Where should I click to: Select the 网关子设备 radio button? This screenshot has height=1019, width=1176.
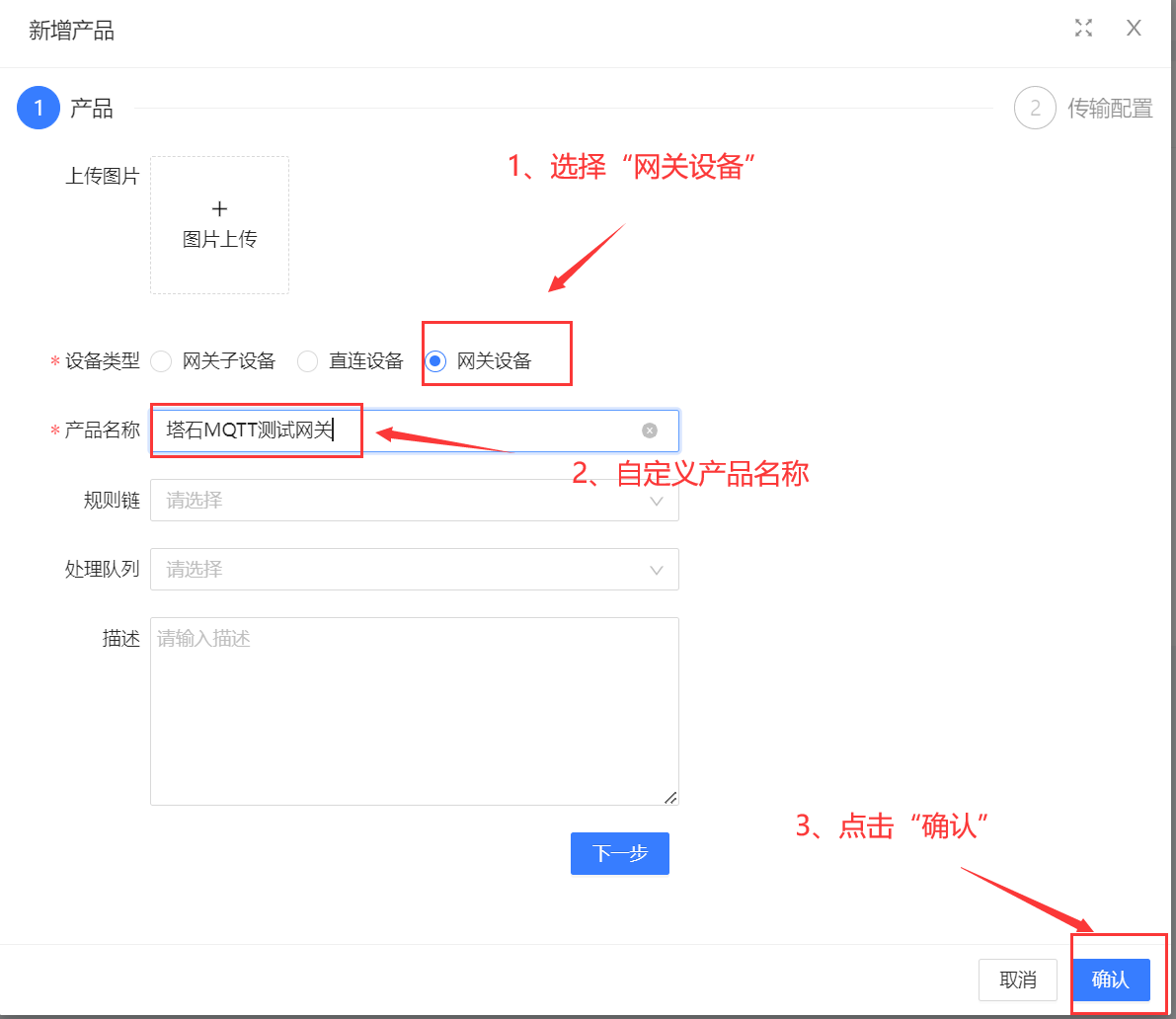point(161,361)
